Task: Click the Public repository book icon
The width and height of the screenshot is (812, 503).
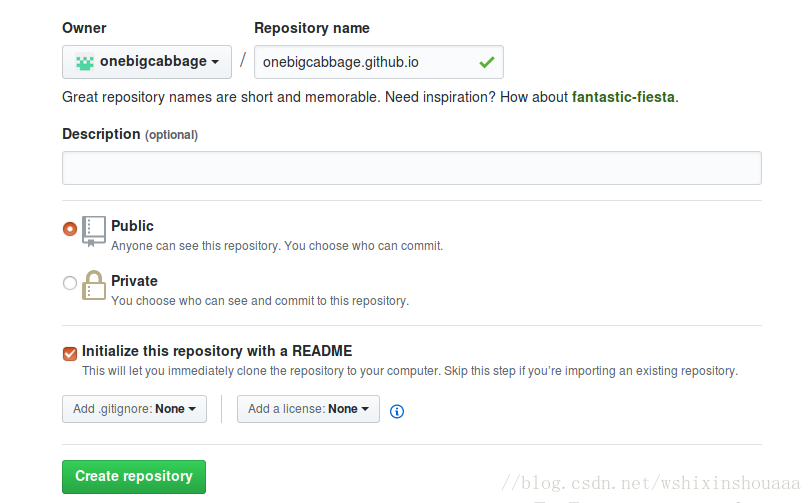Action: 94,232
